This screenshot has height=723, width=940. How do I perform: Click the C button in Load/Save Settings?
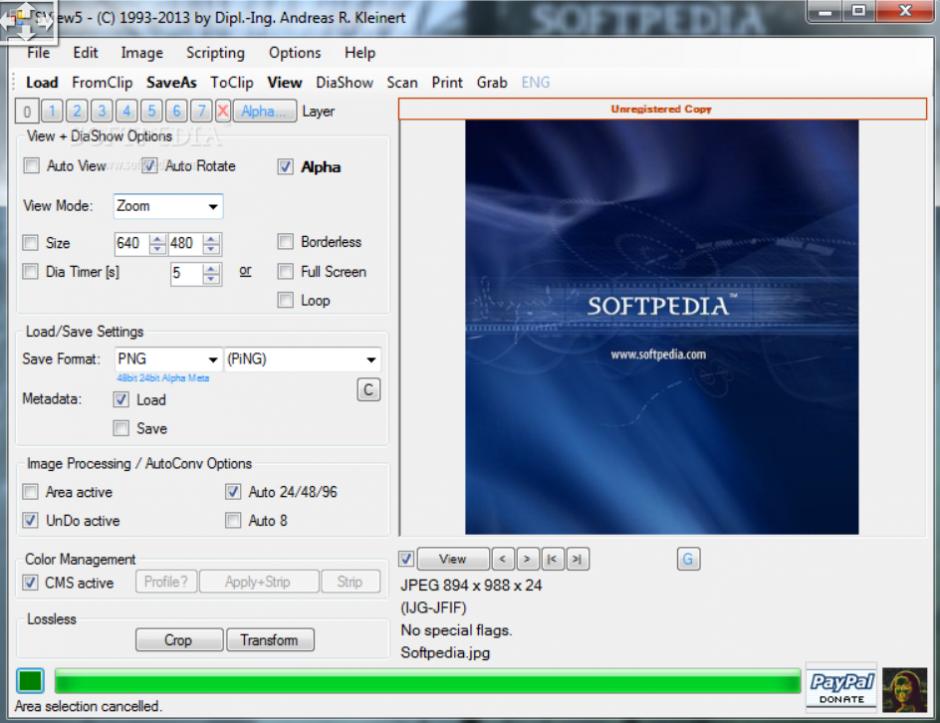(x=369, y=390)
